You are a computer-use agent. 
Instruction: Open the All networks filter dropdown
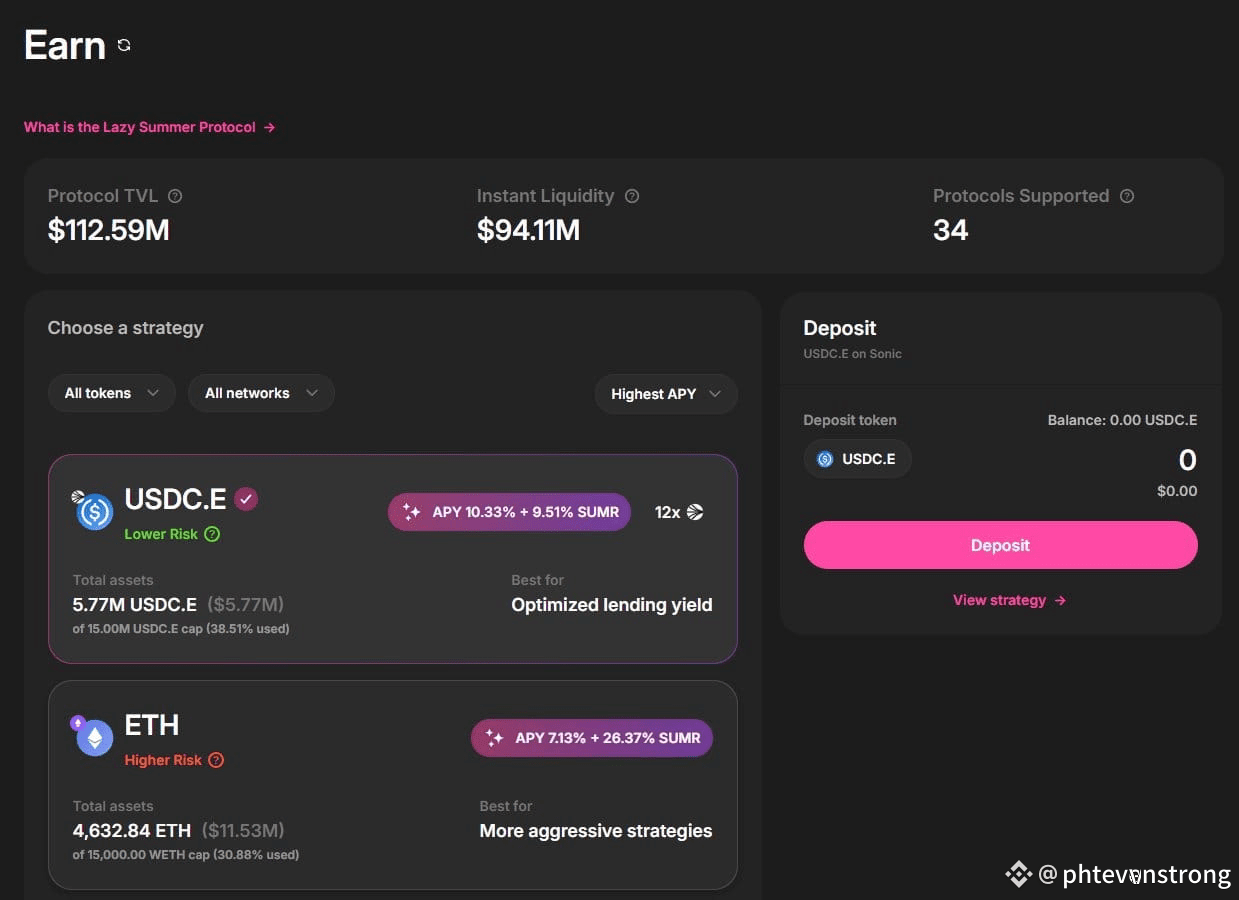[x=261, y=393]
